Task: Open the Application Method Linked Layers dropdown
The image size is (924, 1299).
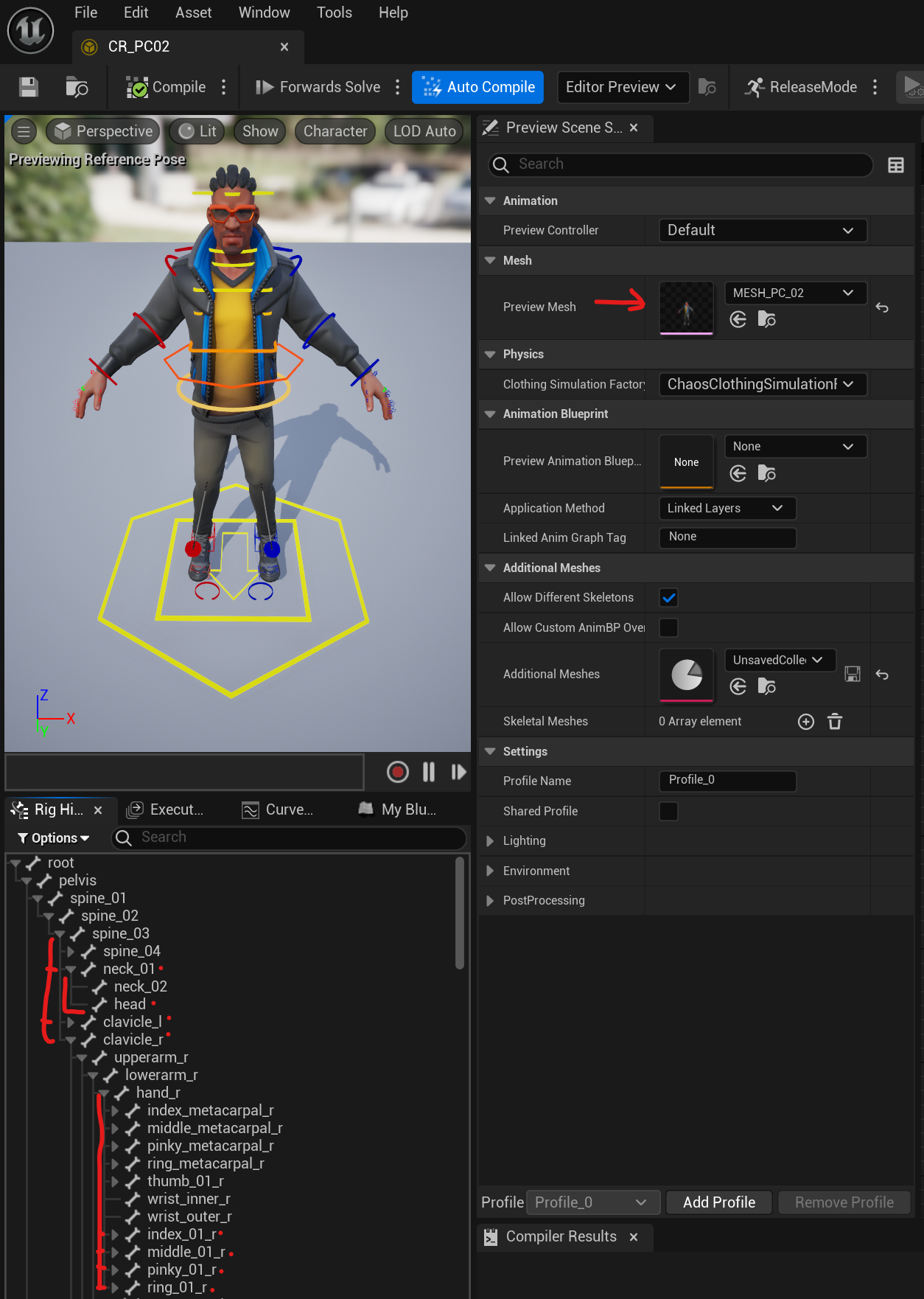Action: pyautogui.click(x=727, y=508)
